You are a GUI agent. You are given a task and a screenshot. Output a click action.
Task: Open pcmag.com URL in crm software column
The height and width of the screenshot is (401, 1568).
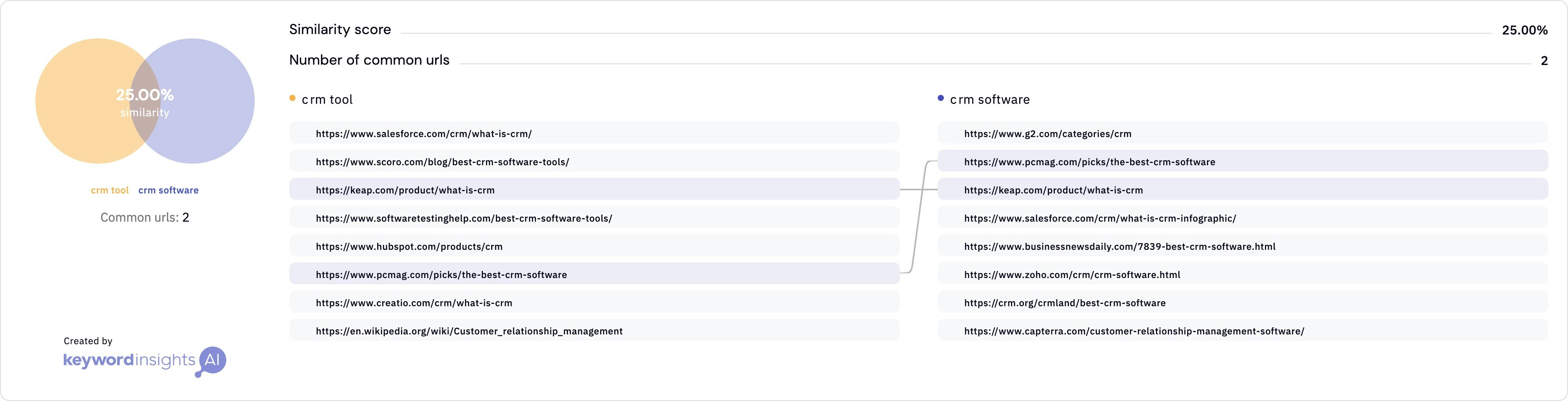(1242, 161)
